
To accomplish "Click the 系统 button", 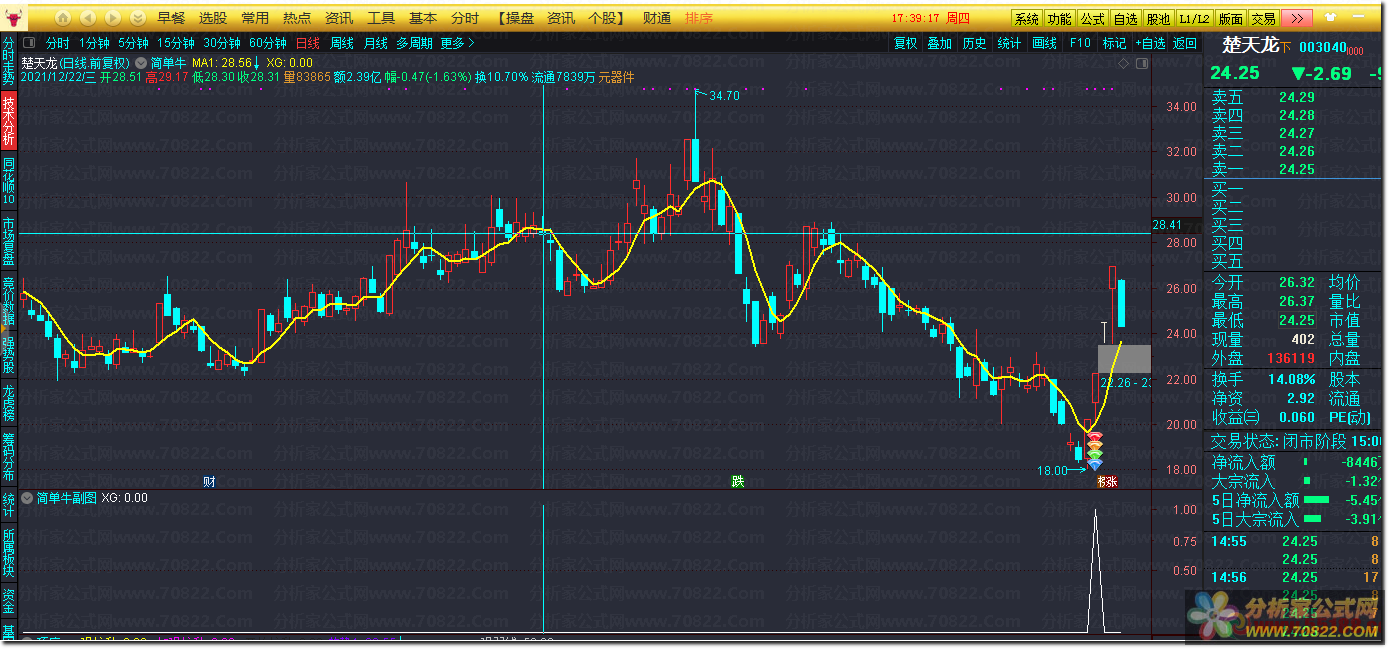I will click(x=1026, y=19).
